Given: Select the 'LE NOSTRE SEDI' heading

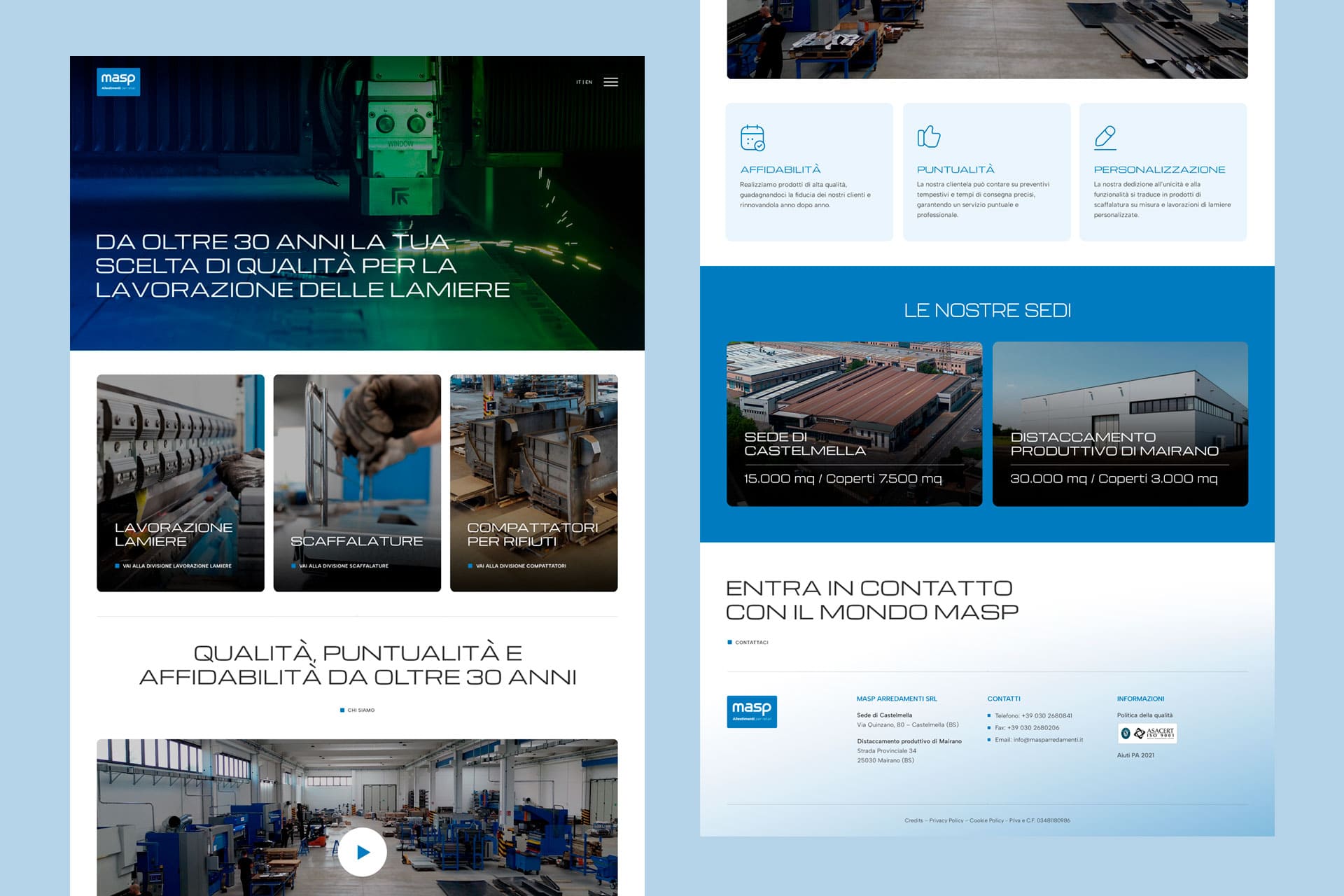Looking at the screenshot, I should pos(987,310).
